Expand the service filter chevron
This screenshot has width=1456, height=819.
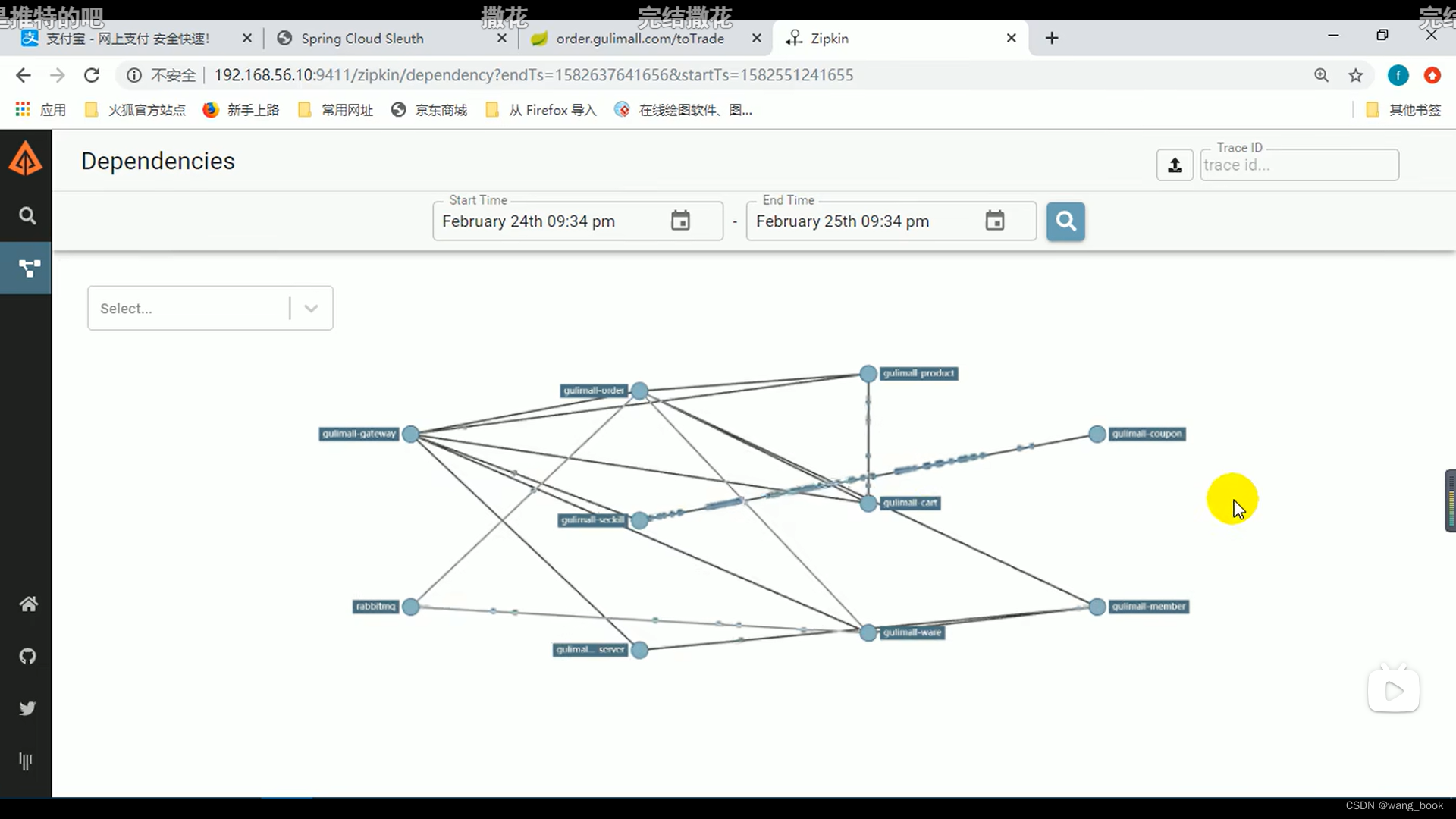311,308
